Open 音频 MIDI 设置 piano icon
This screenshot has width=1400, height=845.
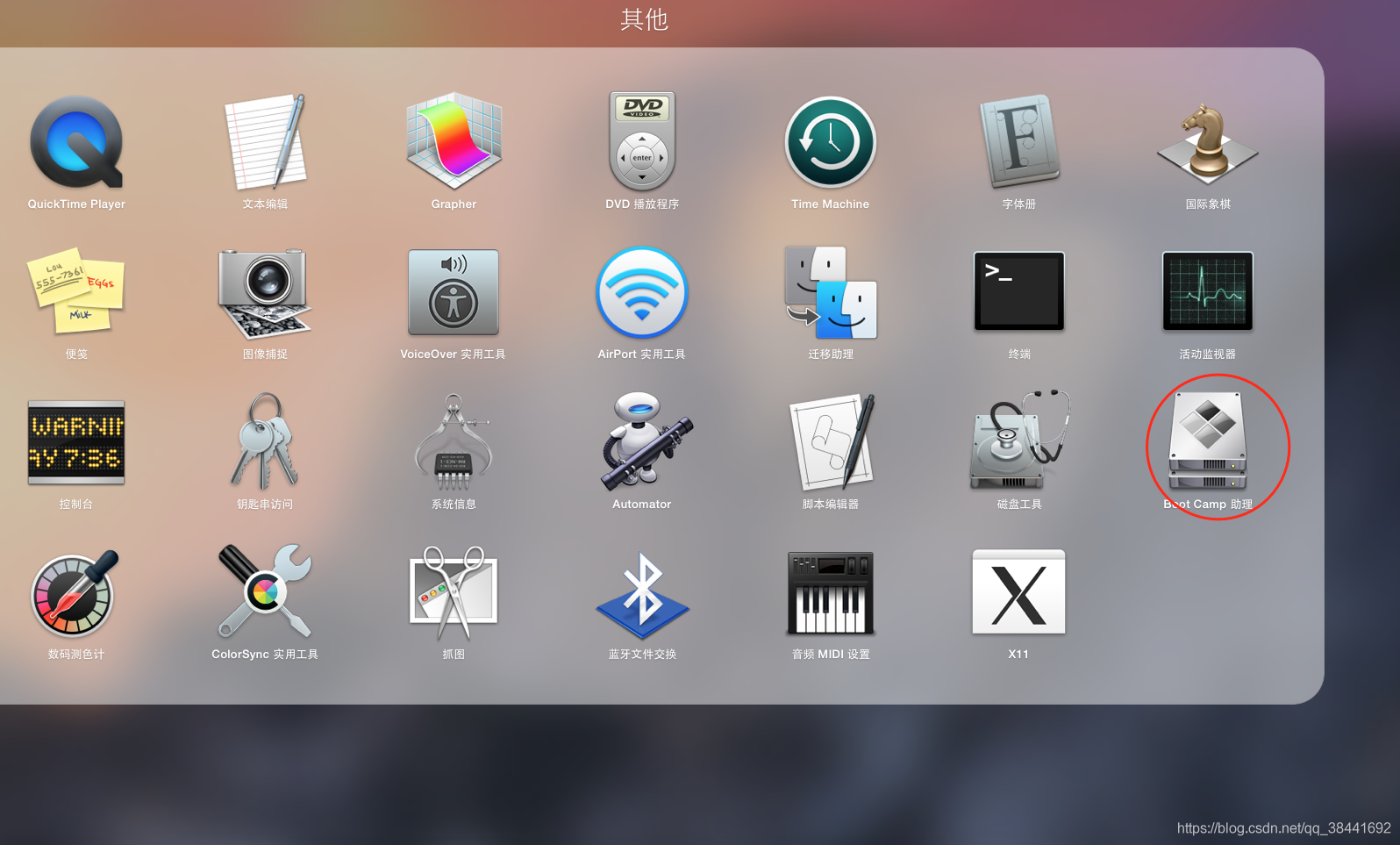(830, 593)
